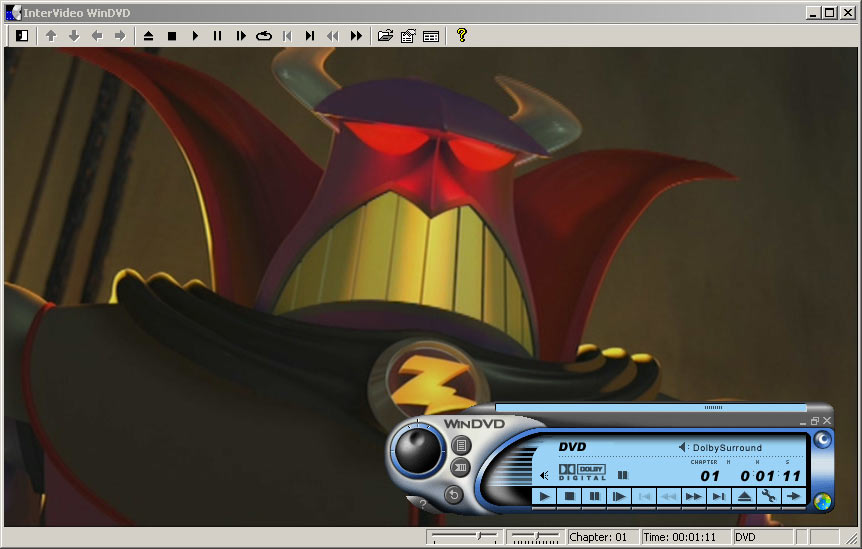The width and height of the screenshot is (862, 549).
Task: Click the volume speaker icon beside Dolby Digital
Action: tap(544, 475)
